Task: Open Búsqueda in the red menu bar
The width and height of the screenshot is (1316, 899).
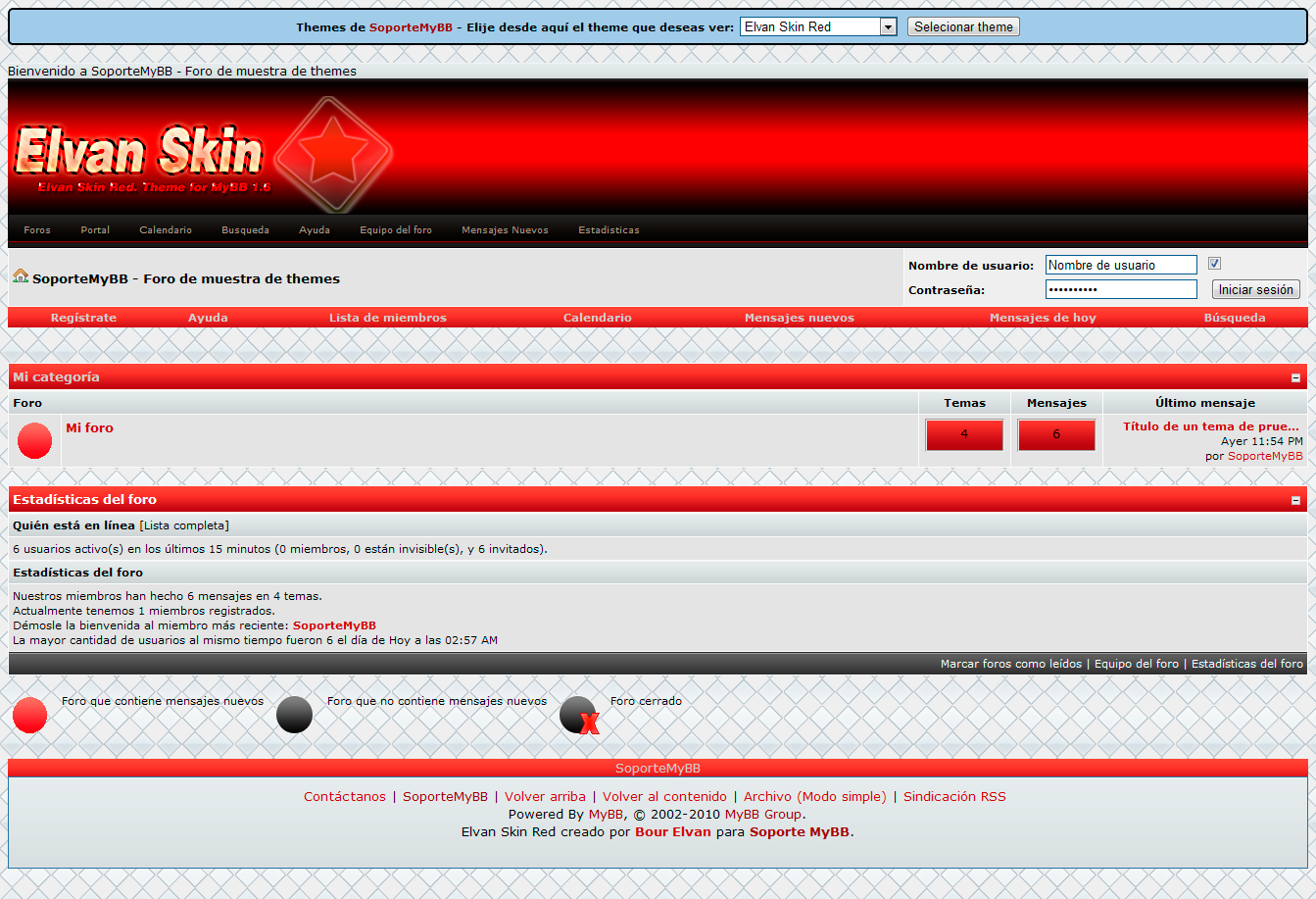Action: click(1235, 318)
